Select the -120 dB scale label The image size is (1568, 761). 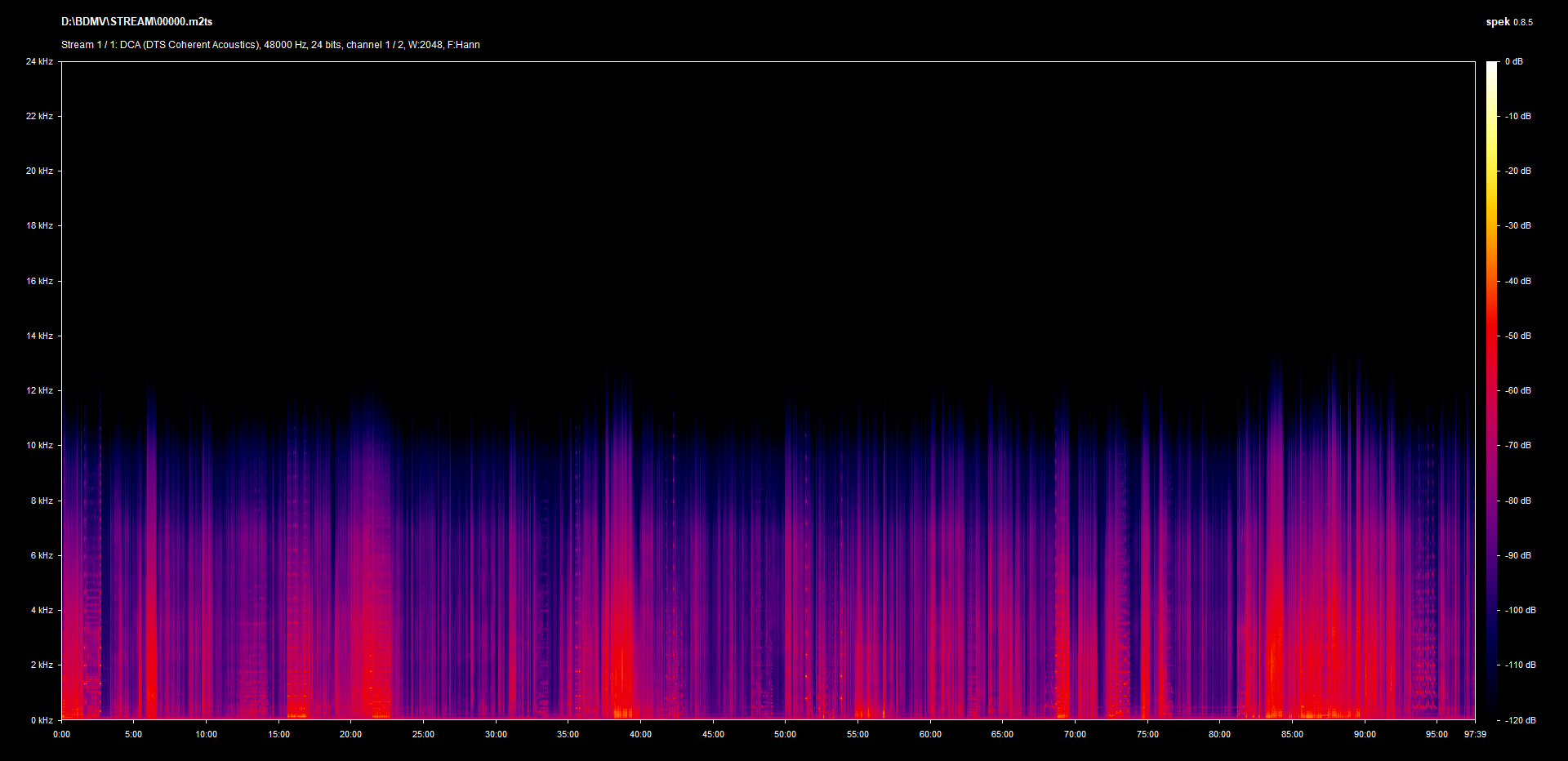[1520, 720]
